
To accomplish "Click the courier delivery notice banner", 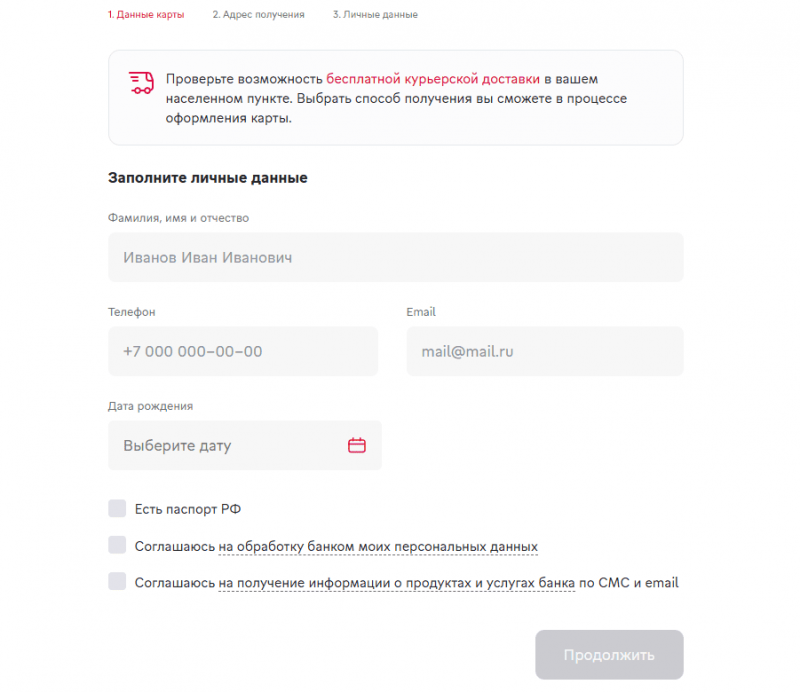I will (395, 97).
